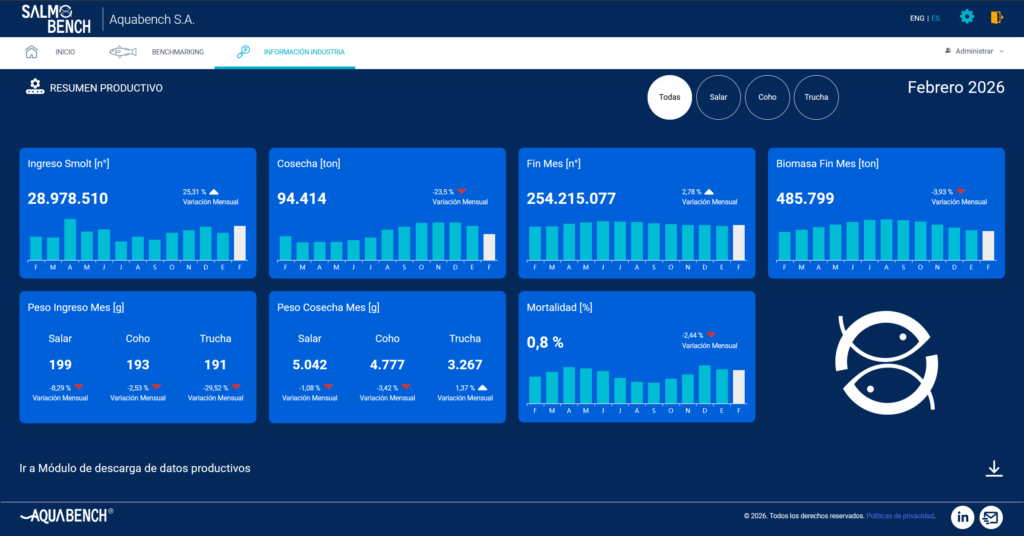The width and height of the screenshot is (1024, 536).
Task: Expand the Administrar user dropdown
Action: [974, 51]
